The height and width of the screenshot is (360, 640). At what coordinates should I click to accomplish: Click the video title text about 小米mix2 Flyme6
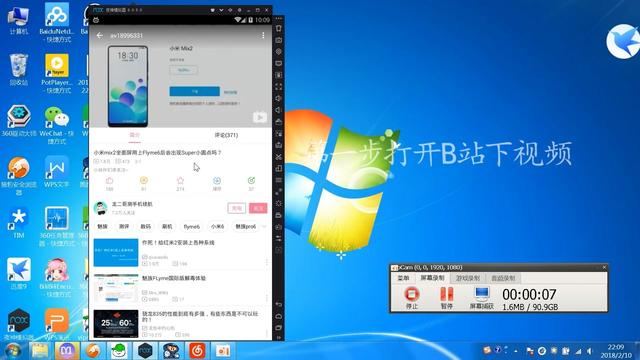[x=158, y=153]
